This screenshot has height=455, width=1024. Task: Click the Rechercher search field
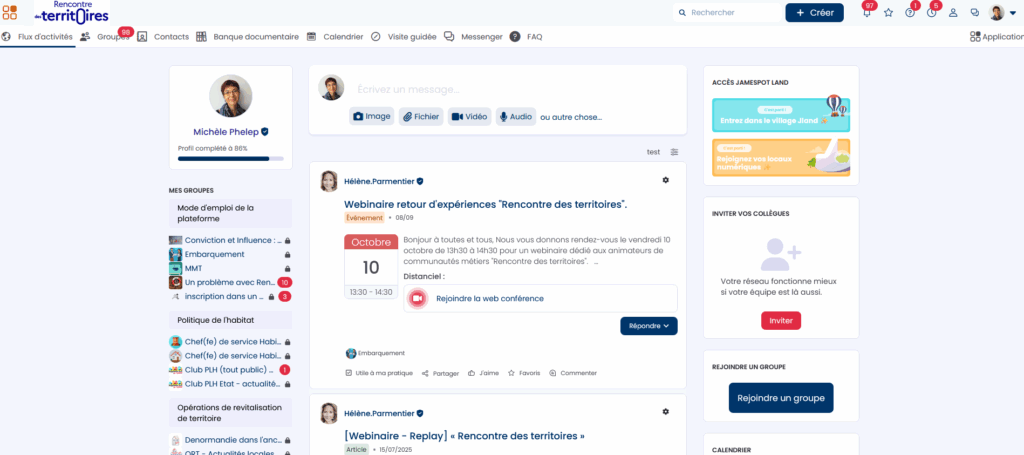[x=730, y=13]
